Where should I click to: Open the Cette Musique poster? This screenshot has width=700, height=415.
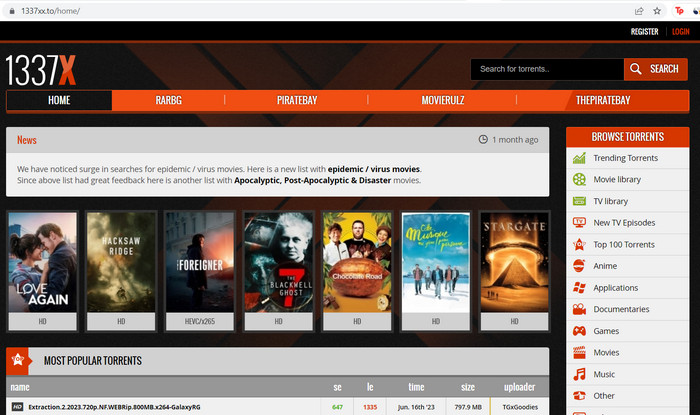[x=436, y=263]
